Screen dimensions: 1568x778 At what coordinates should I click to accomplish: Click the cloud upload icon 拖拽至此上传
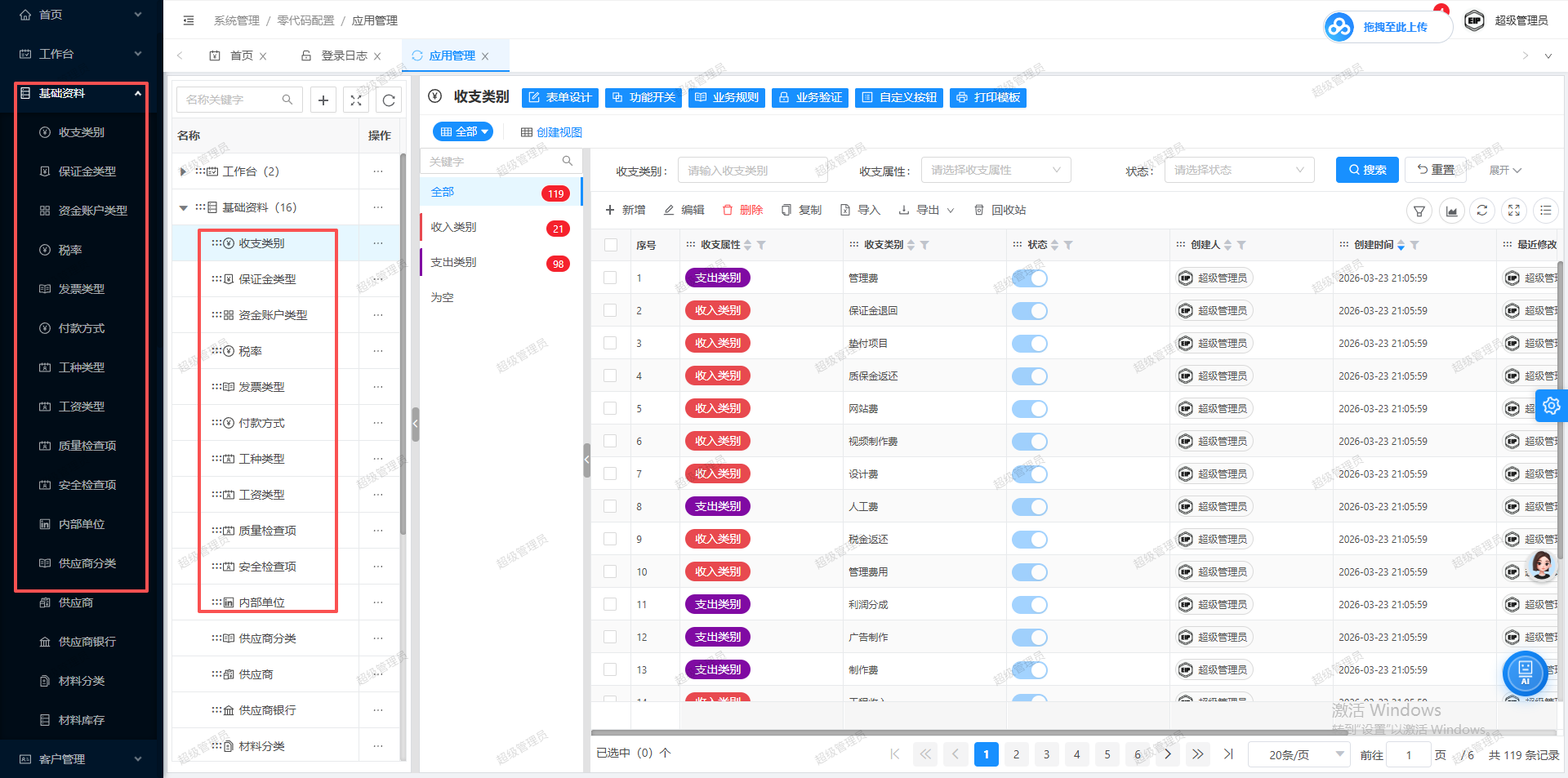pos(1339,27)
